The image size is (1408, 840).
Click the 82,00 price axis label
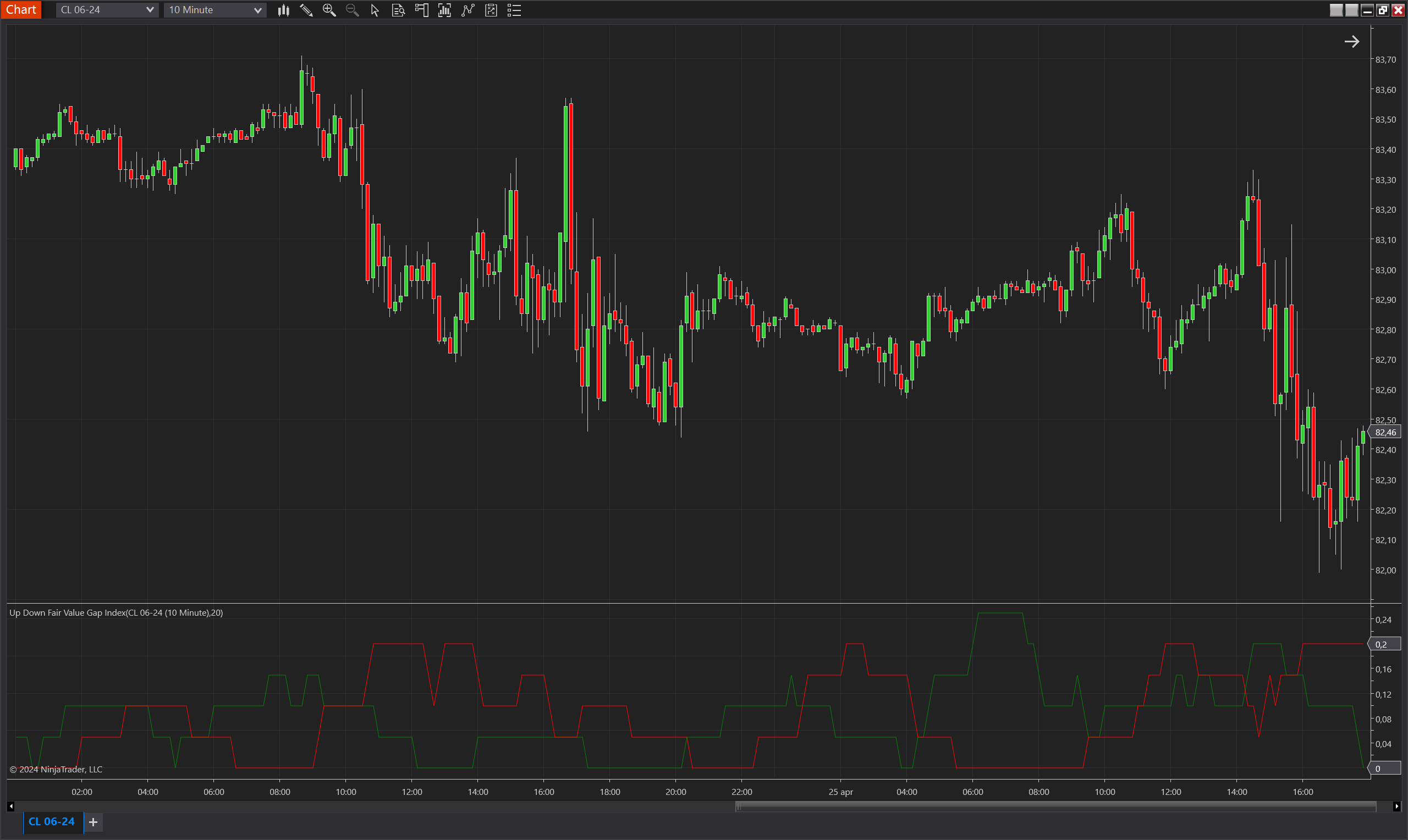pyautogui.click(x=1385, y=570)
